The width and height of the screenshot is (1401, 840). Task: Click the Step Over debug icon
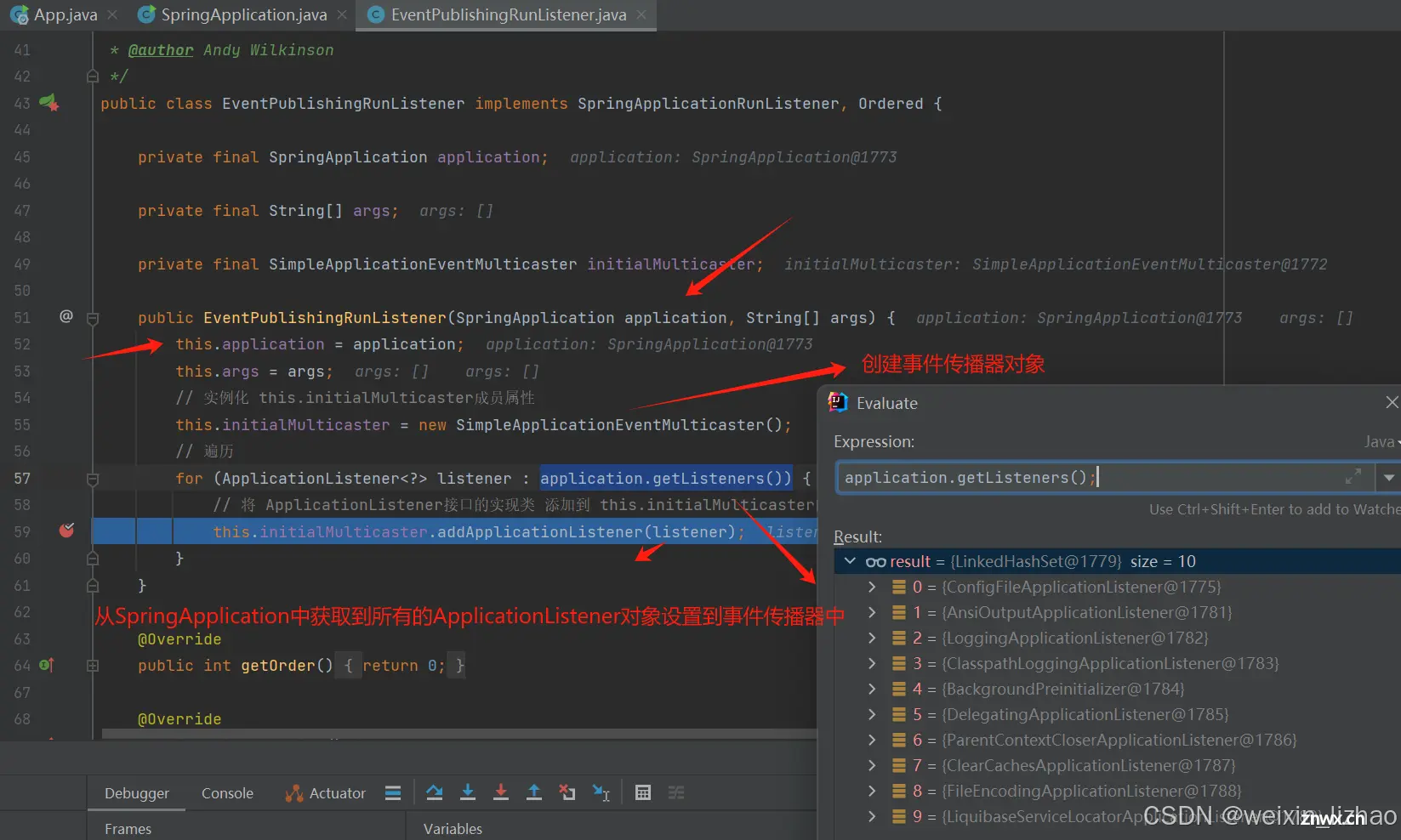tap(435, 792)
